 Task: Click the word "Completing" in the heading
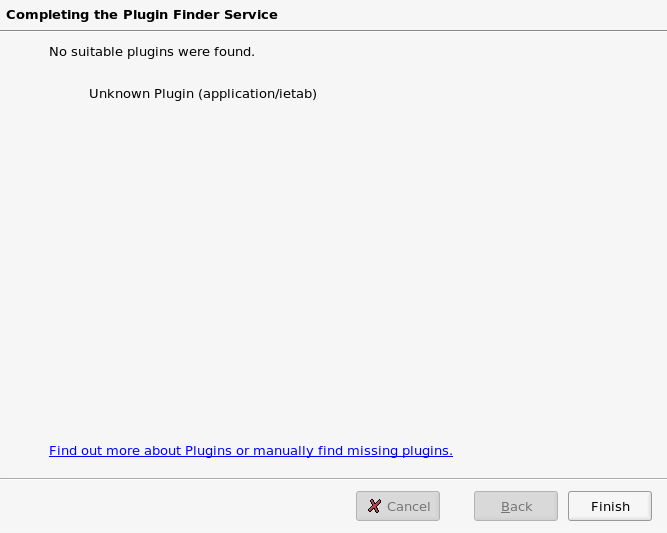point(42,15)
